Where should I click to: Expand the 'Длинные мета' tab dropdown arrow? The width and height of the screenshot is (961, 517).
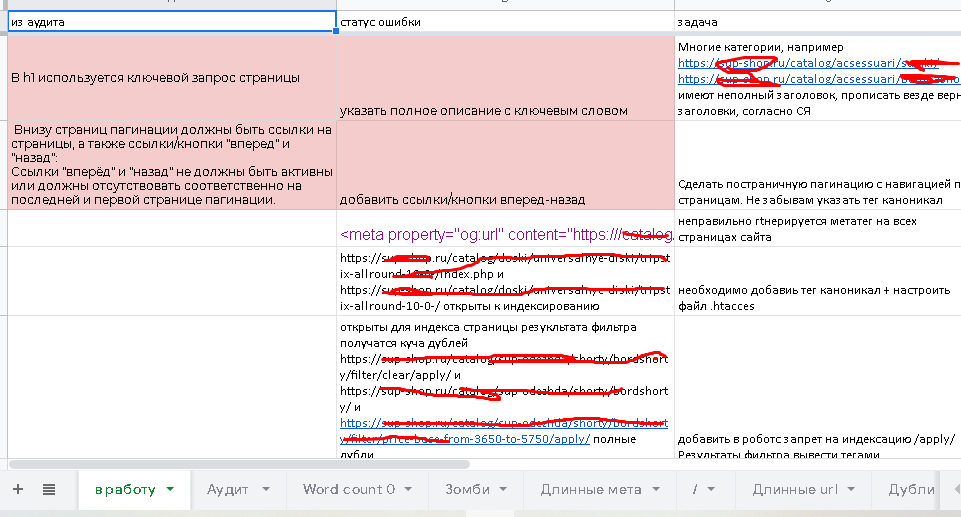click(x=656, y=490)
